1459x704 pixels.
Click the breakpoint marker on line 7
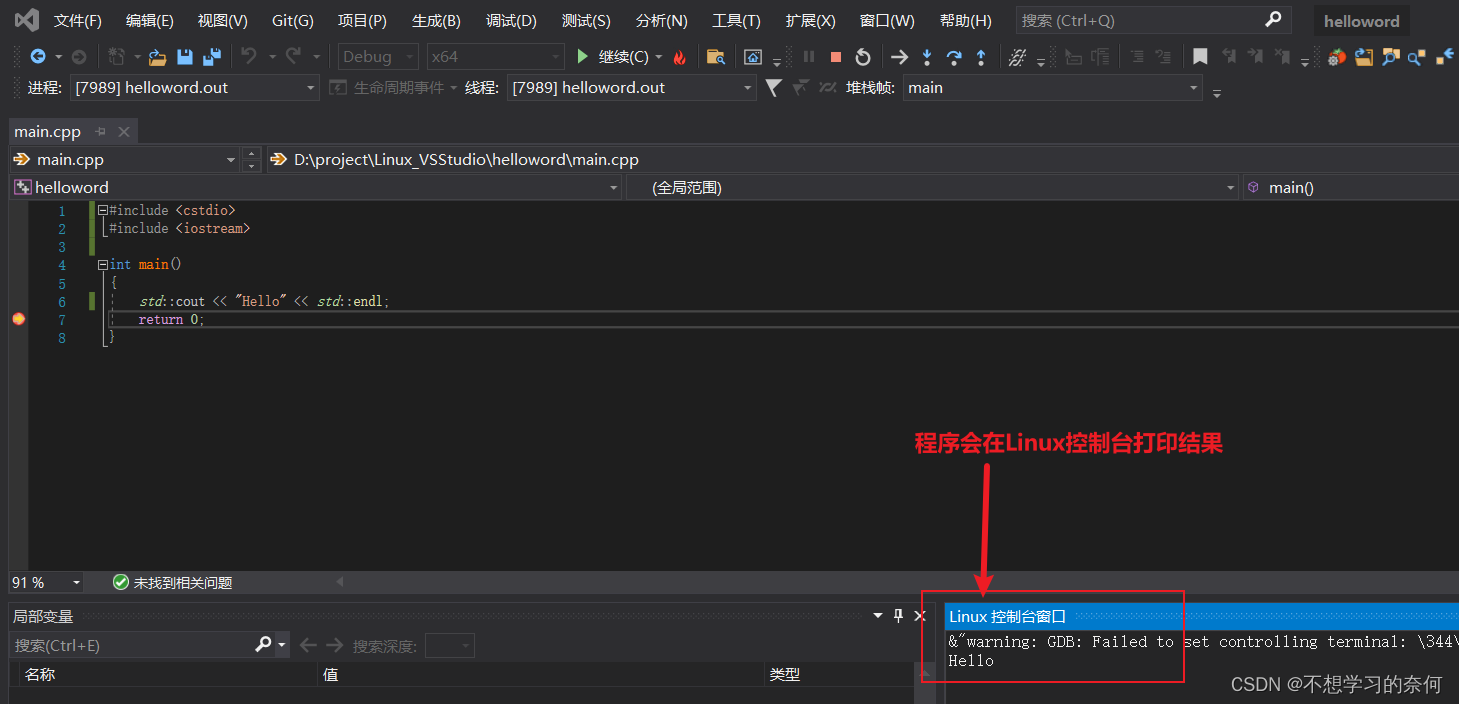pyautogui.click(x=18, y=319)
